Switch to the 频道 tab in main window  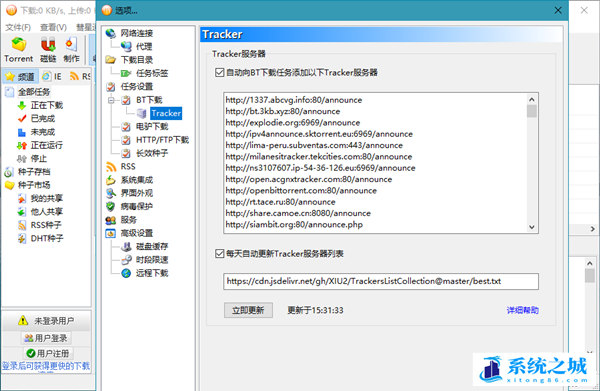21,77
